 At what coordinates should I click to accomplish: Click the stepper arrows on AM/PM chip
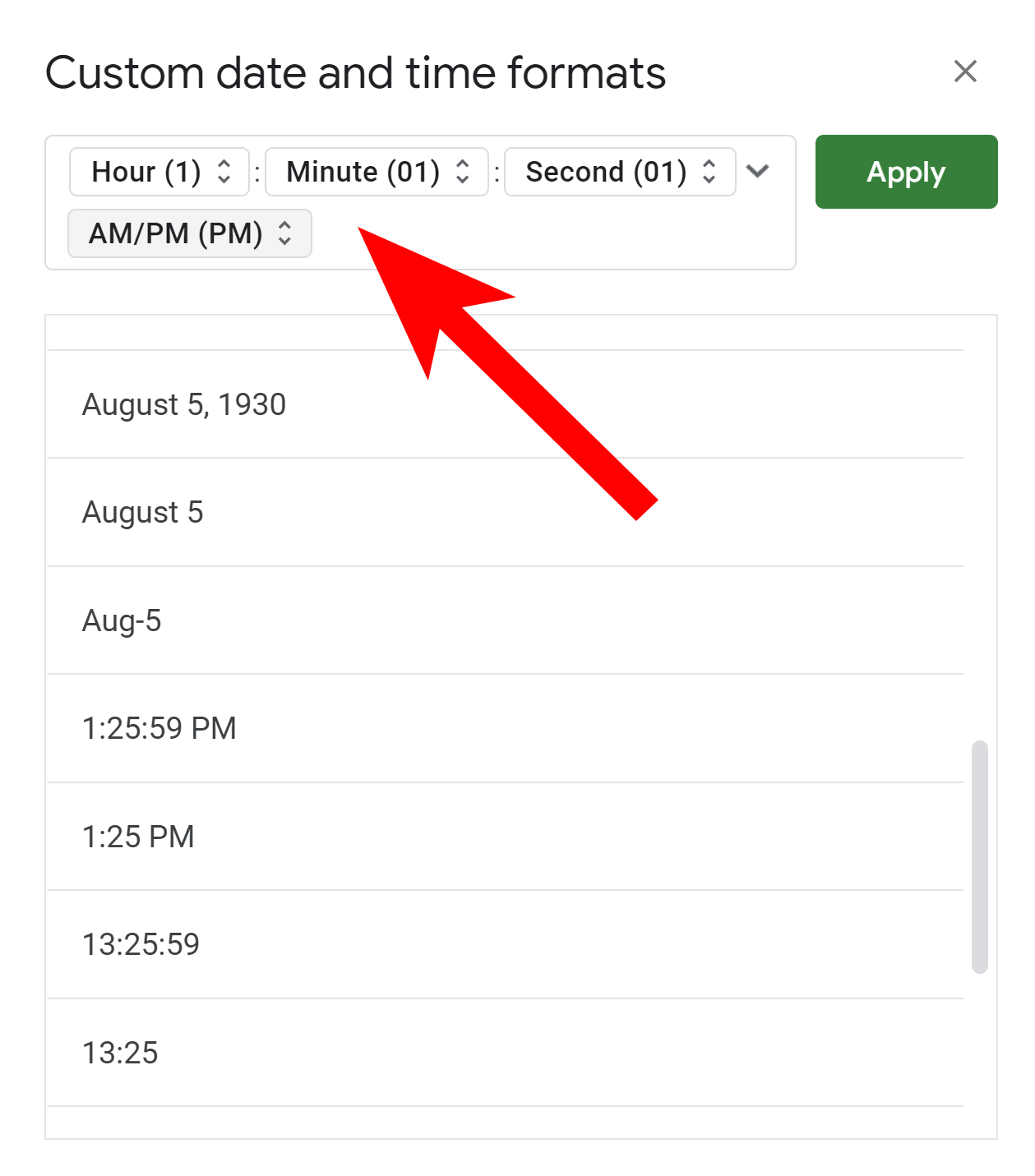tap(285, 233)
